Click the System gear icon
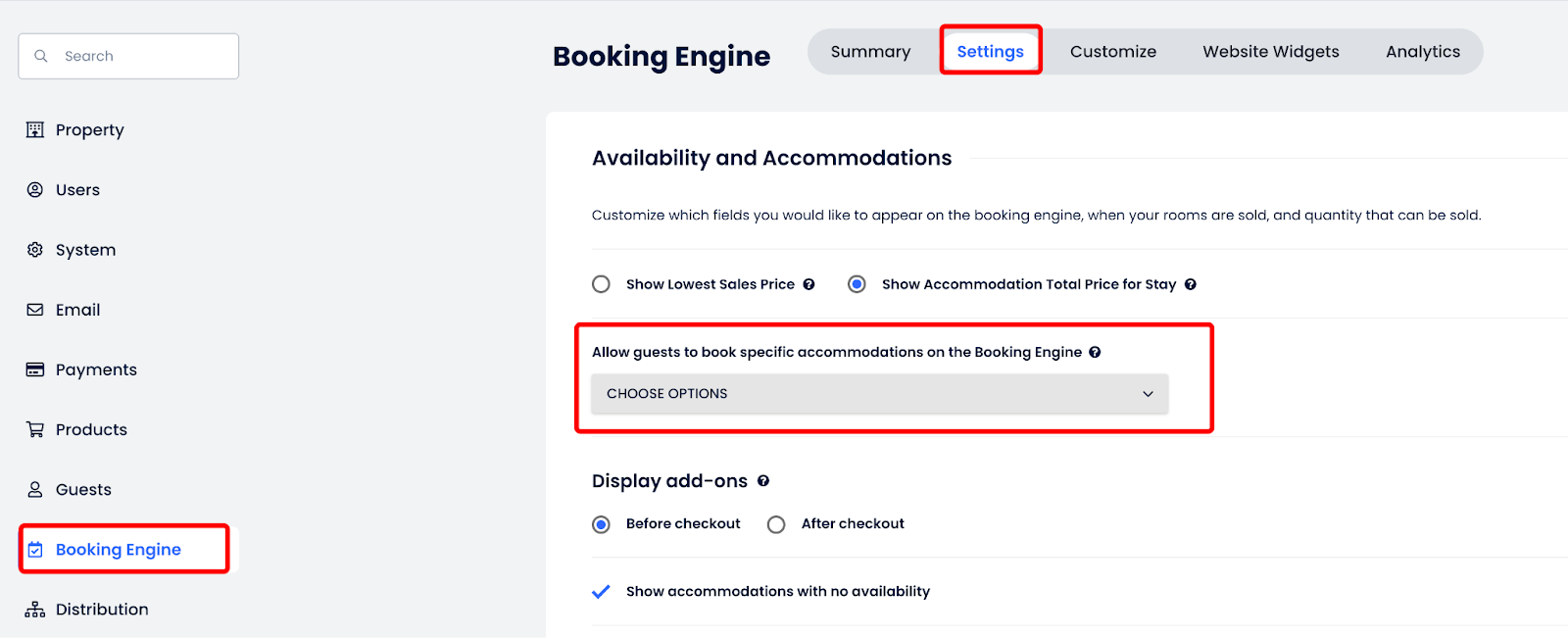1568x638 pixels. (x=35, y=250)
